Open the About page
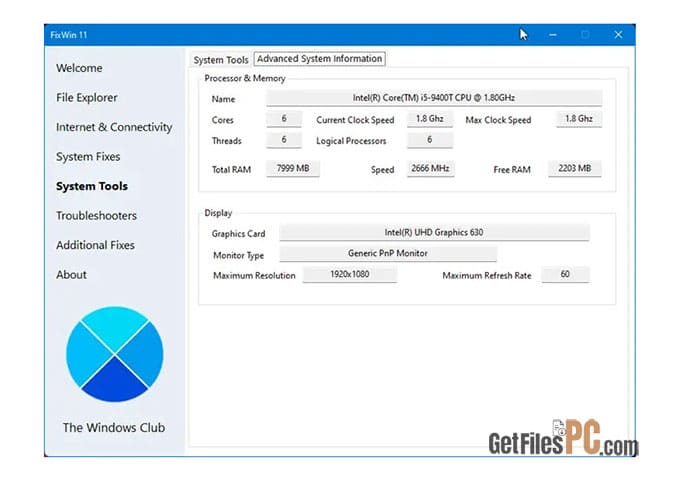The image size is (700, 496). [x=71, y=275]
